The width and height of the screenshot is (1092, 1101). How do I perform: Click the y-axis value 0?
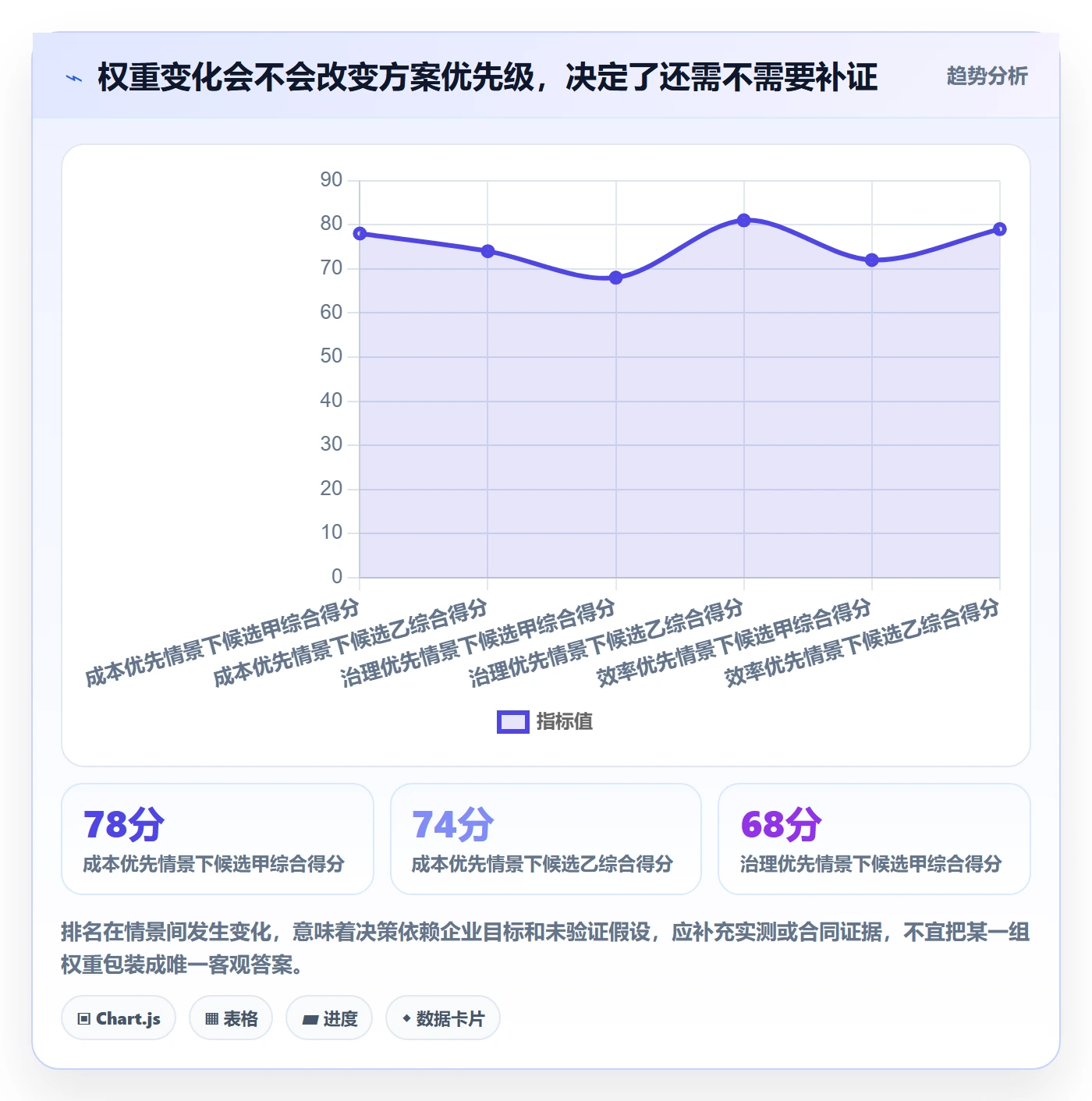(337, 576)
